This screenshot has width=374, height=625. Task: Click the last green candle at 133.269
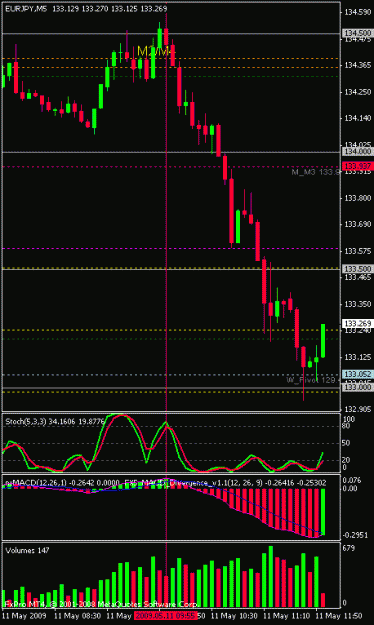pyautogui.click(x=323, y=341)
